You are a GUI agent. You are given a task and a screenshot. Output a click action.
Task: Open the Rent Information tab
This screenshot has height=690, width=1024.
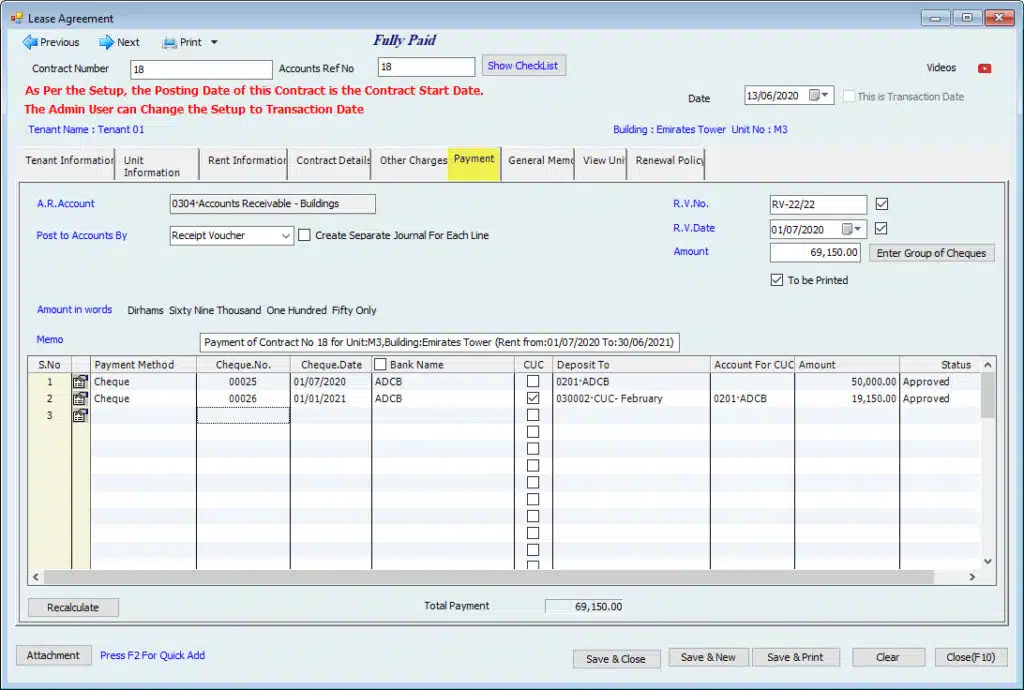pos(246,161)
